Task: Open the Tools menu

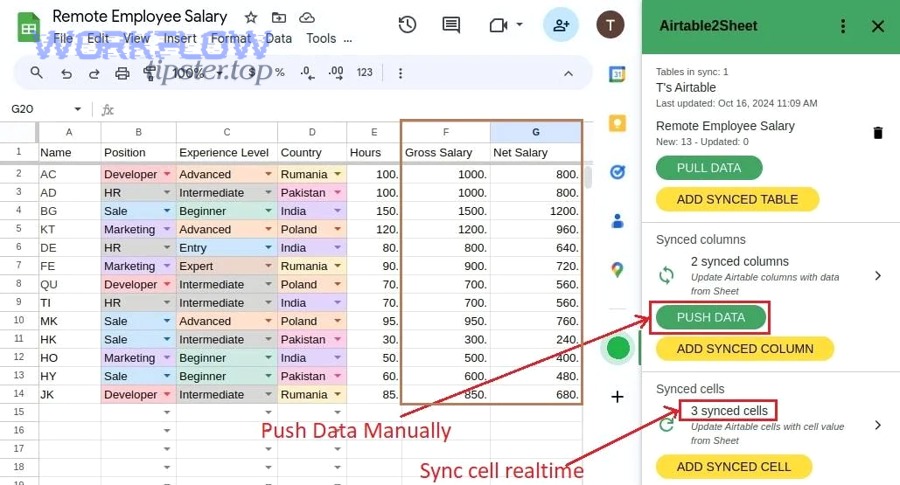Action: click(321, 38)
